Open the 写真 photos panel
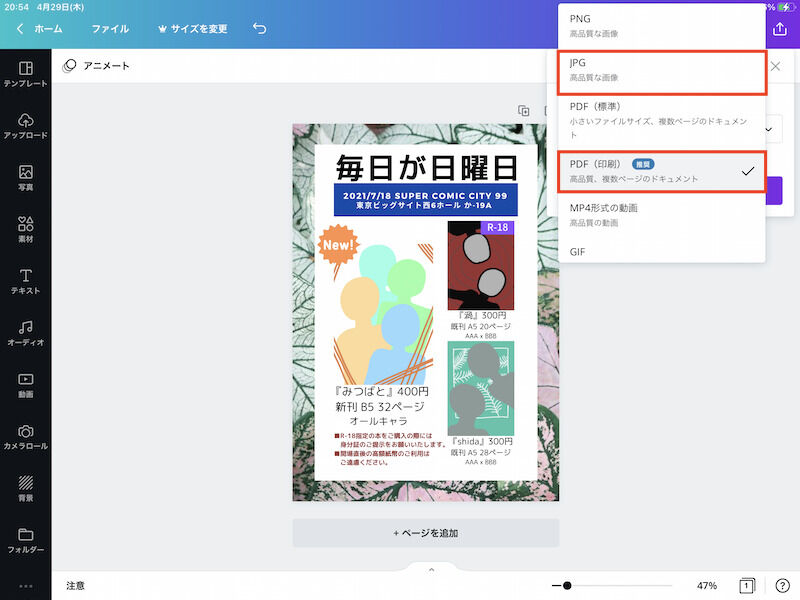This screenshot has width=800, height=600. coord(26,178)
